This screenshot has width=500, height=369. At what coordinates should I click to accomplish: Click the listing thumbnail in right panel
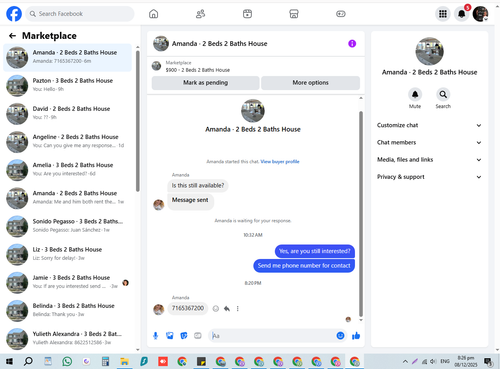[x=429, y=51]
